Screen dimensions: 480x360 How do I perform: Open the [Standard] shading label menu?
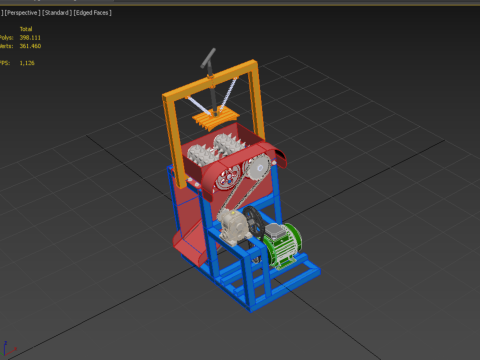57,13
